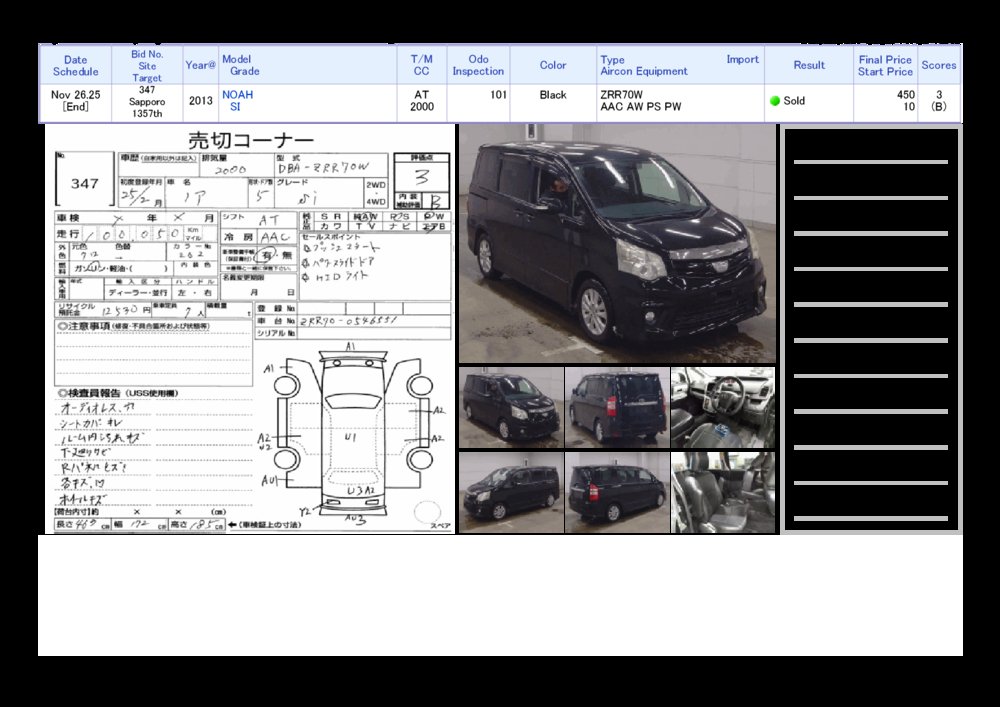Open the steering wheel dashboard thumbnail
Viewport: 1000px width, 707px height.
click(723, 407)
